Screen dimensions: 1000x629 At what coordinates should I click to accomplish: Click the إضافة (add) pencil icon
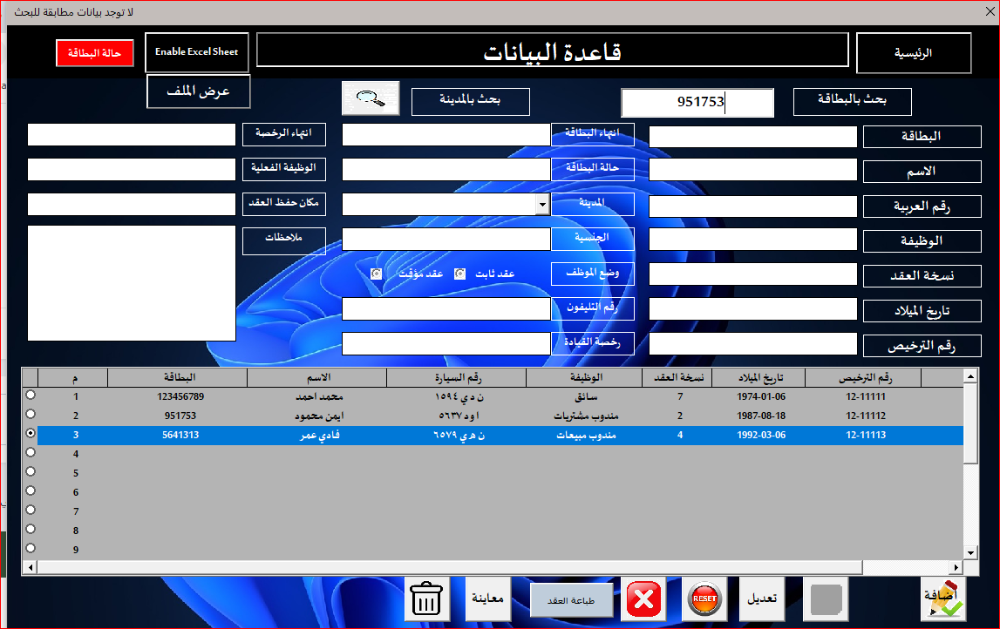click(x=944, y=599)
